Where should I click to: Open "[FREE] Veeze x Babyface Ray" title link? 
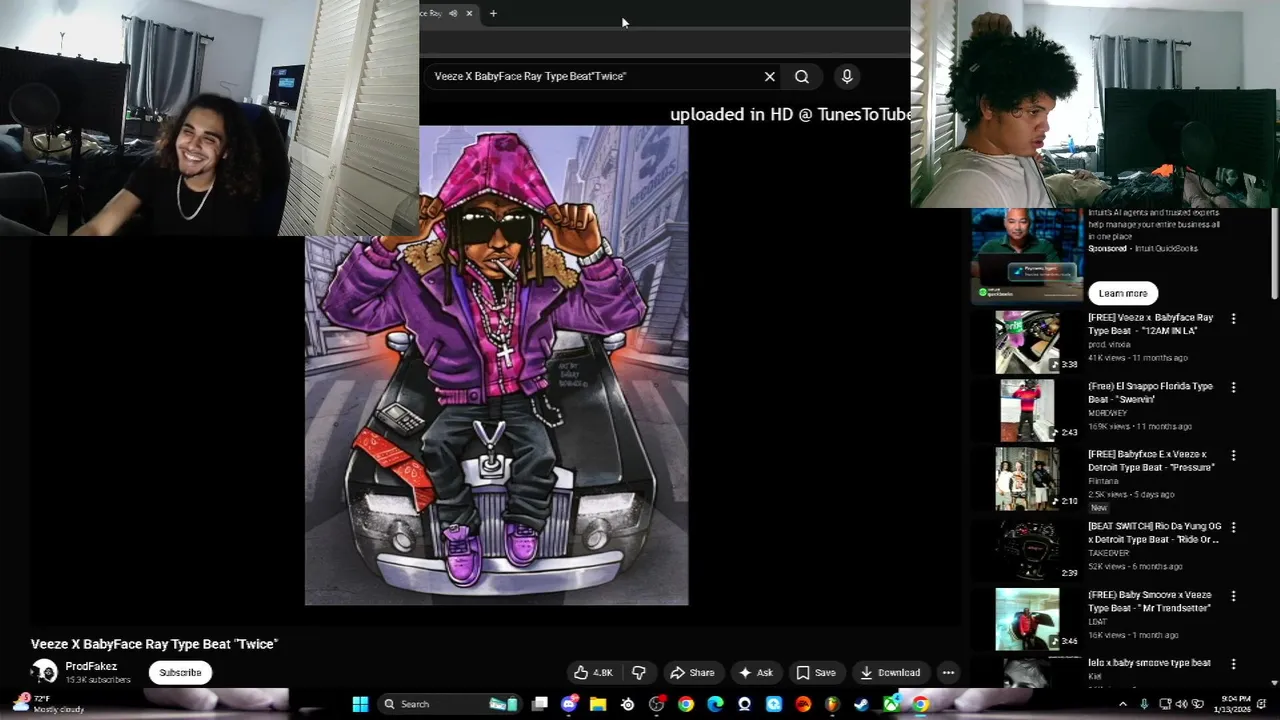coord(1150,324)
